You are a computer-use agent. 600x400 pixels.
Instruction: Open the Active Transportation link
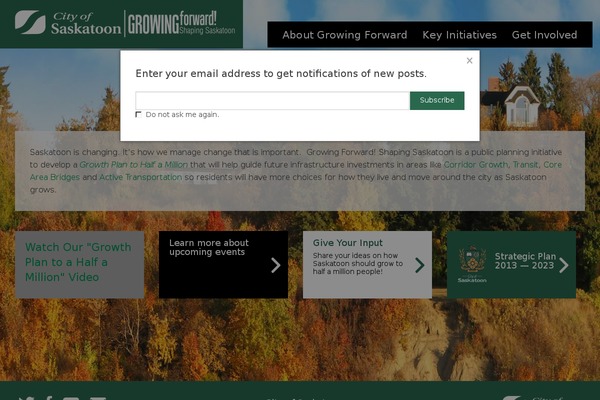(x=140, y=177)
